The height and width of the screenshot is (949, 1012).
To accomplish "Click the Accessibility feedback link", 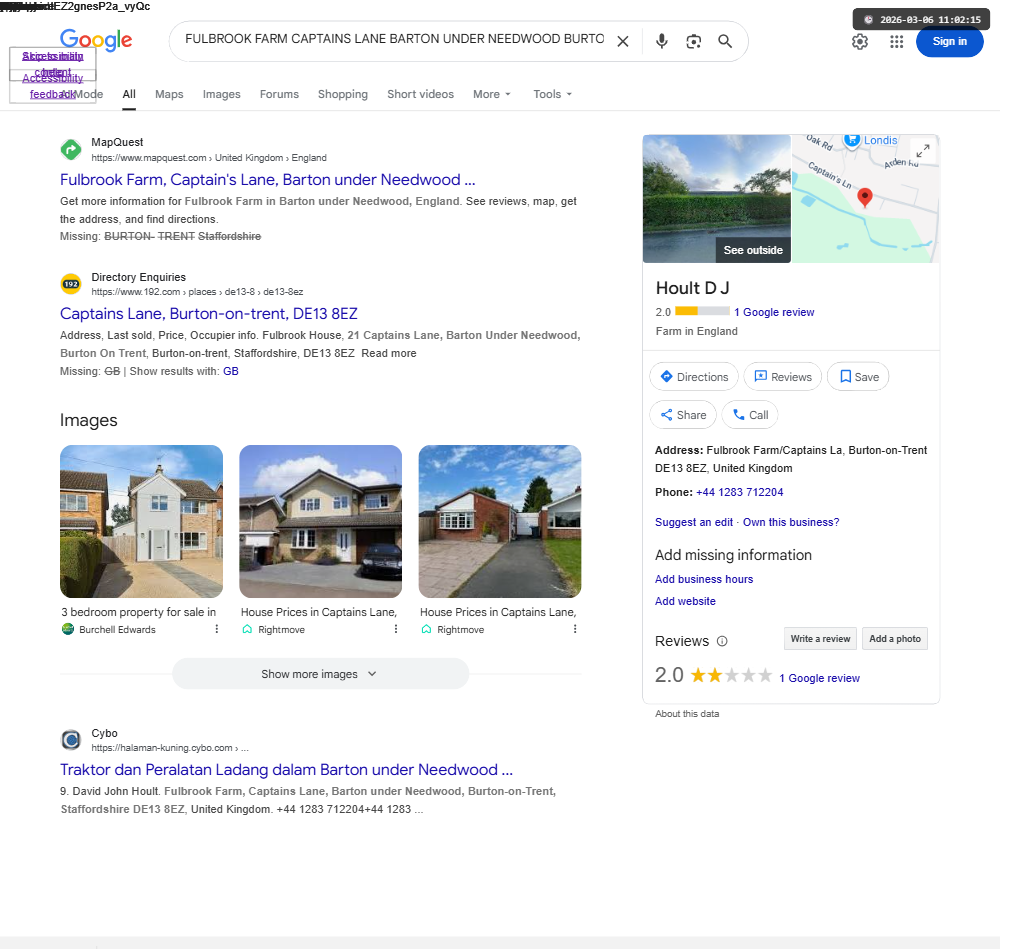I will (52, 85).
